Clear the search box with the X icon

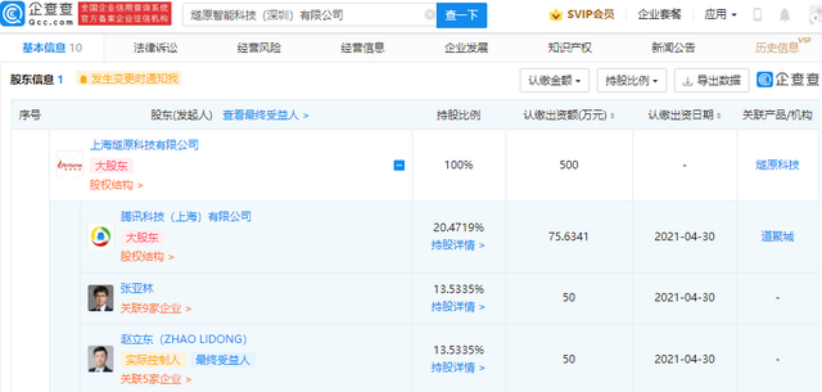click(x=429, y=15)
